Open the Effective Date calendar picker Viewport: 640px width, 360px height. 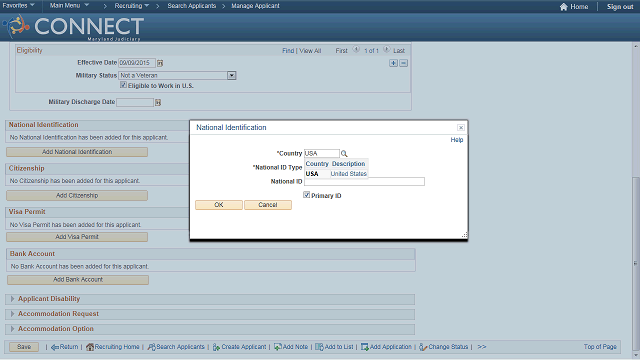pyautogui.click(x=160, y=63)
